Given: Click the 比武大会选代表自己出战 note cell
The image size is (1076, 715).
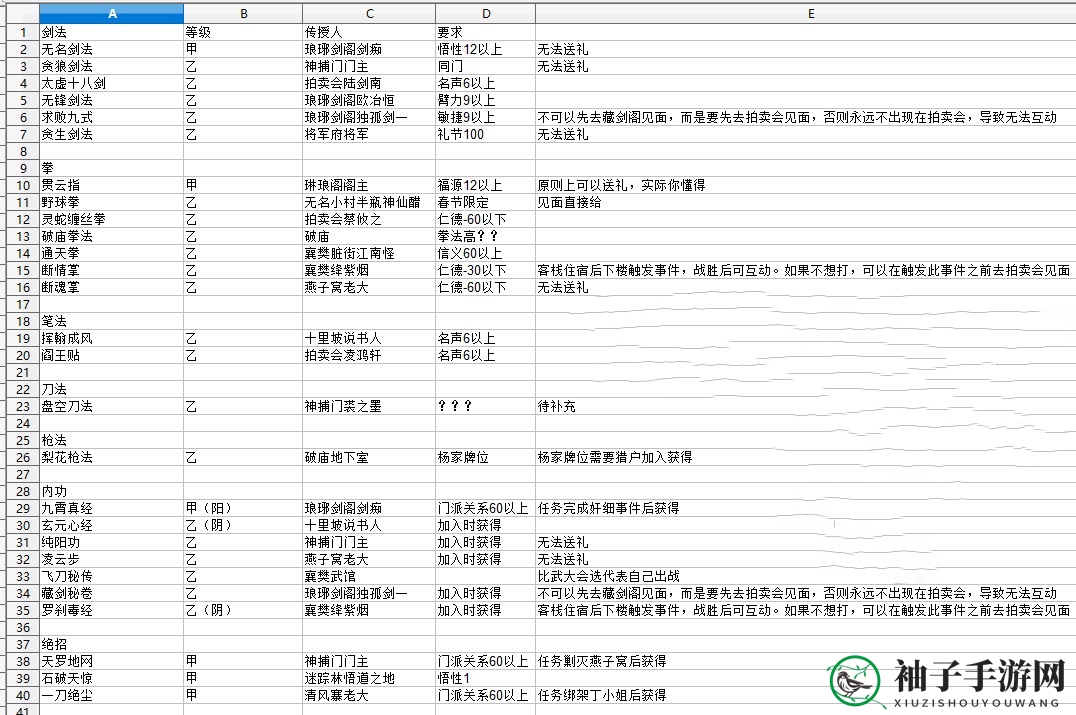Looking at the screenshot, I should coord(806,576).
